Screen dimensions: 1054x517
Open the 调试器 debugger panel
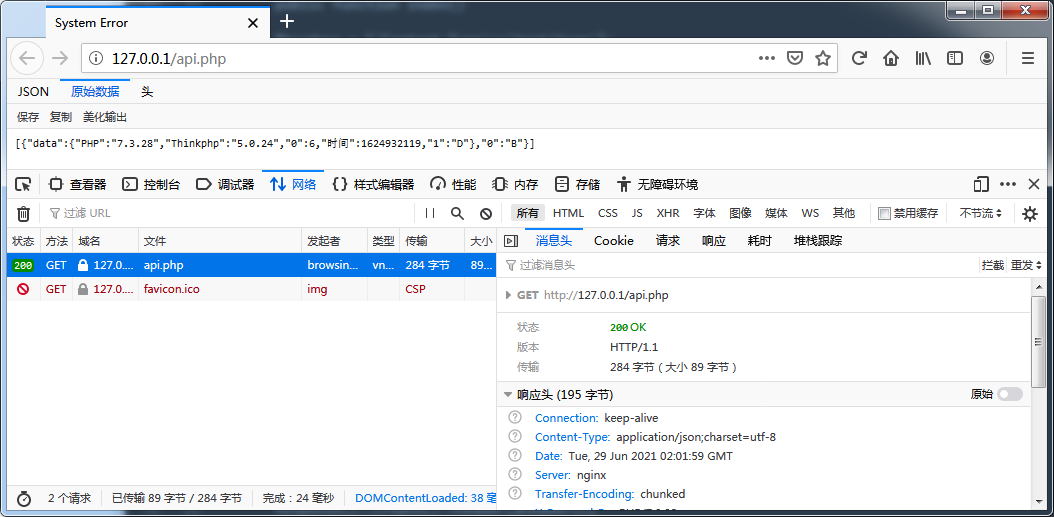(225, 184)
